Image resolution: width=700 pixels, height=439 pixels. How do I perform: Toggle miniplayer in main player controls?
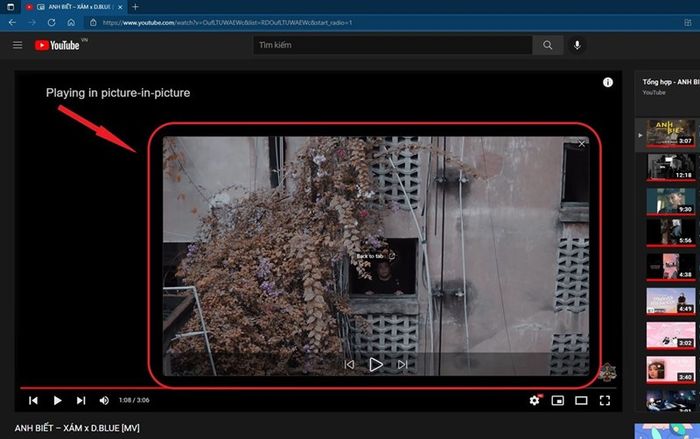pyautogui.click(x=558, y=401)
